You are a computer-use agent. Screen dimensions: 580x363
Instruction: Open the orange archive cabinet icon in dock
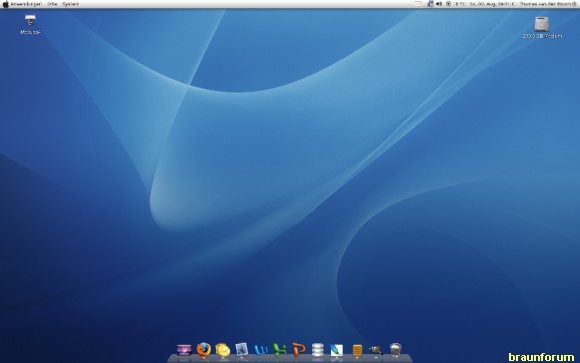point(357,350)
